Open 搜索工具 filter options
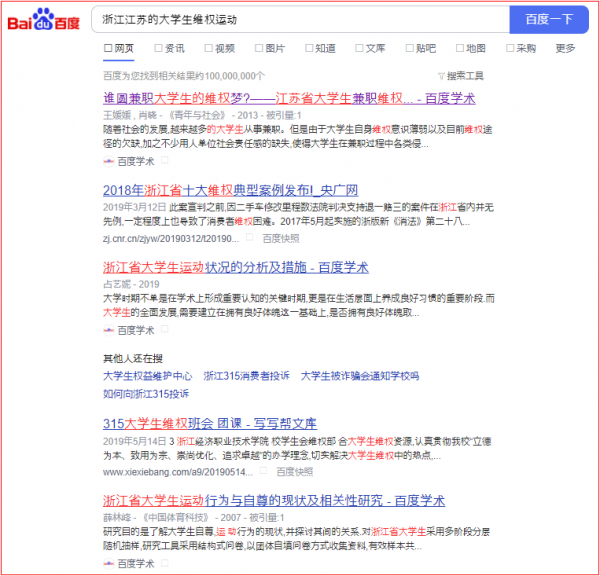Viewport: 600px width, 576px height. pos(461,76)
